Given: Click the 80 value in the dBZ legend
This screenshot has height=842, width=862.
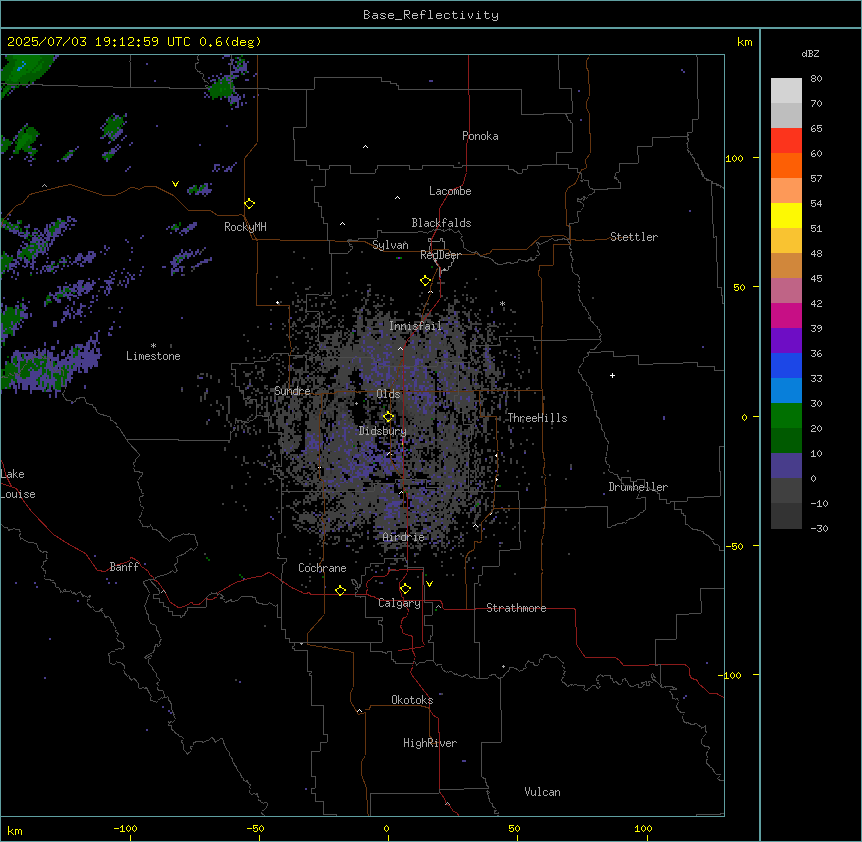Looking at the screenshot, I should tap(816, 79).
